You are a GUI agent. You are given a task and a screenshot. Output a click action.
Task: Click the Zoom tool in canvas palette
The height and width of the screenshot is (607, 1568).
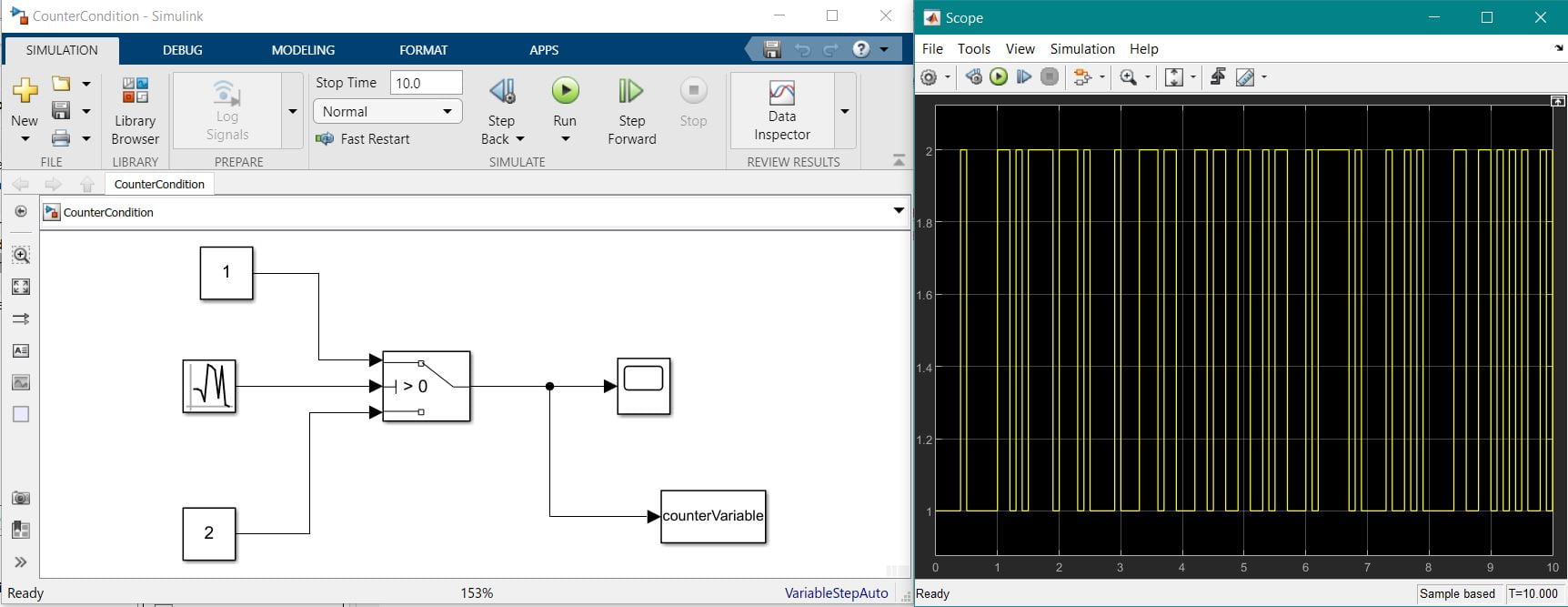pos(21,256)
